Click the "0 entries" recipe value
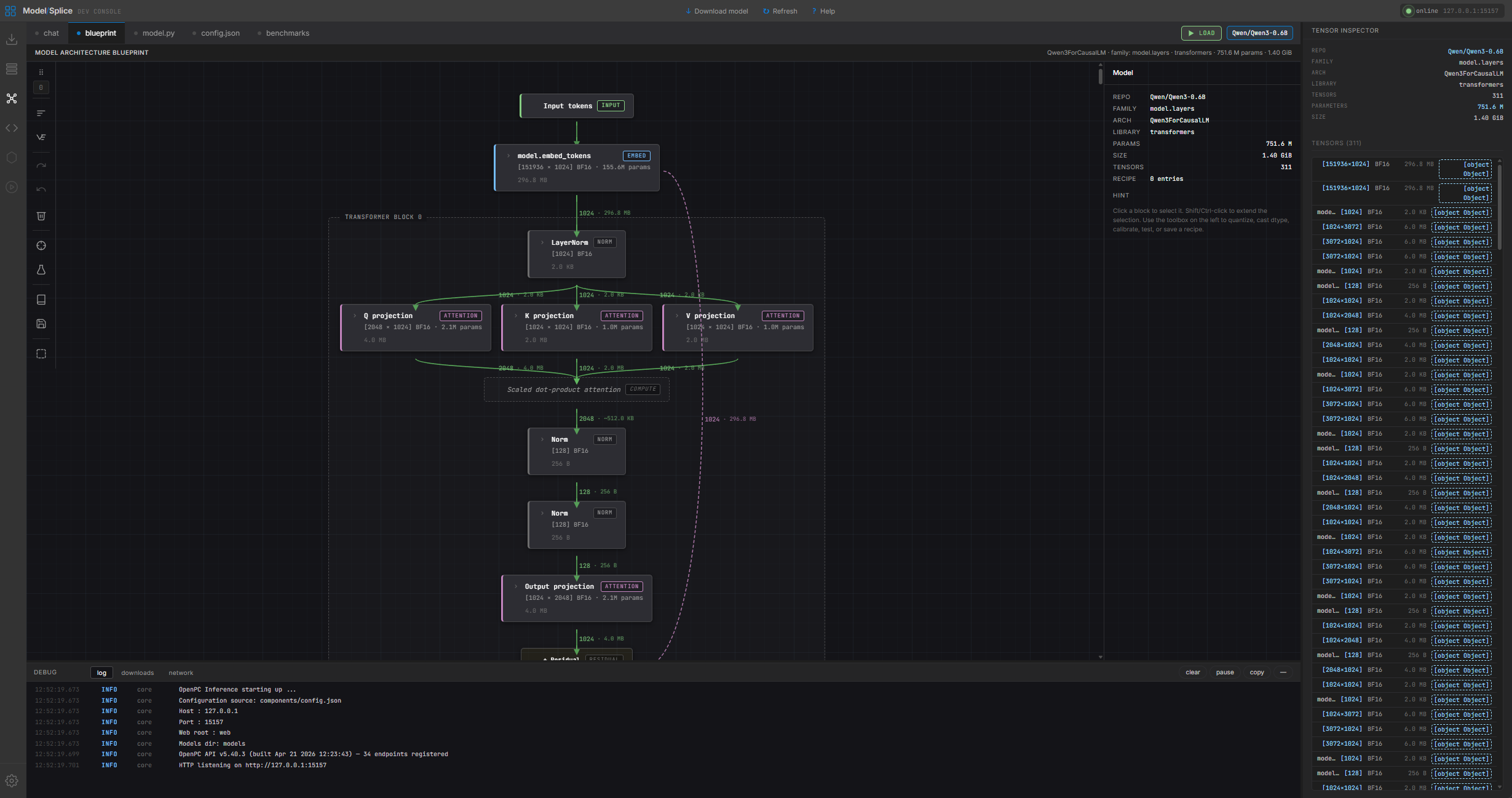This screenshot has height=798, width=1512. point(1166,179)
